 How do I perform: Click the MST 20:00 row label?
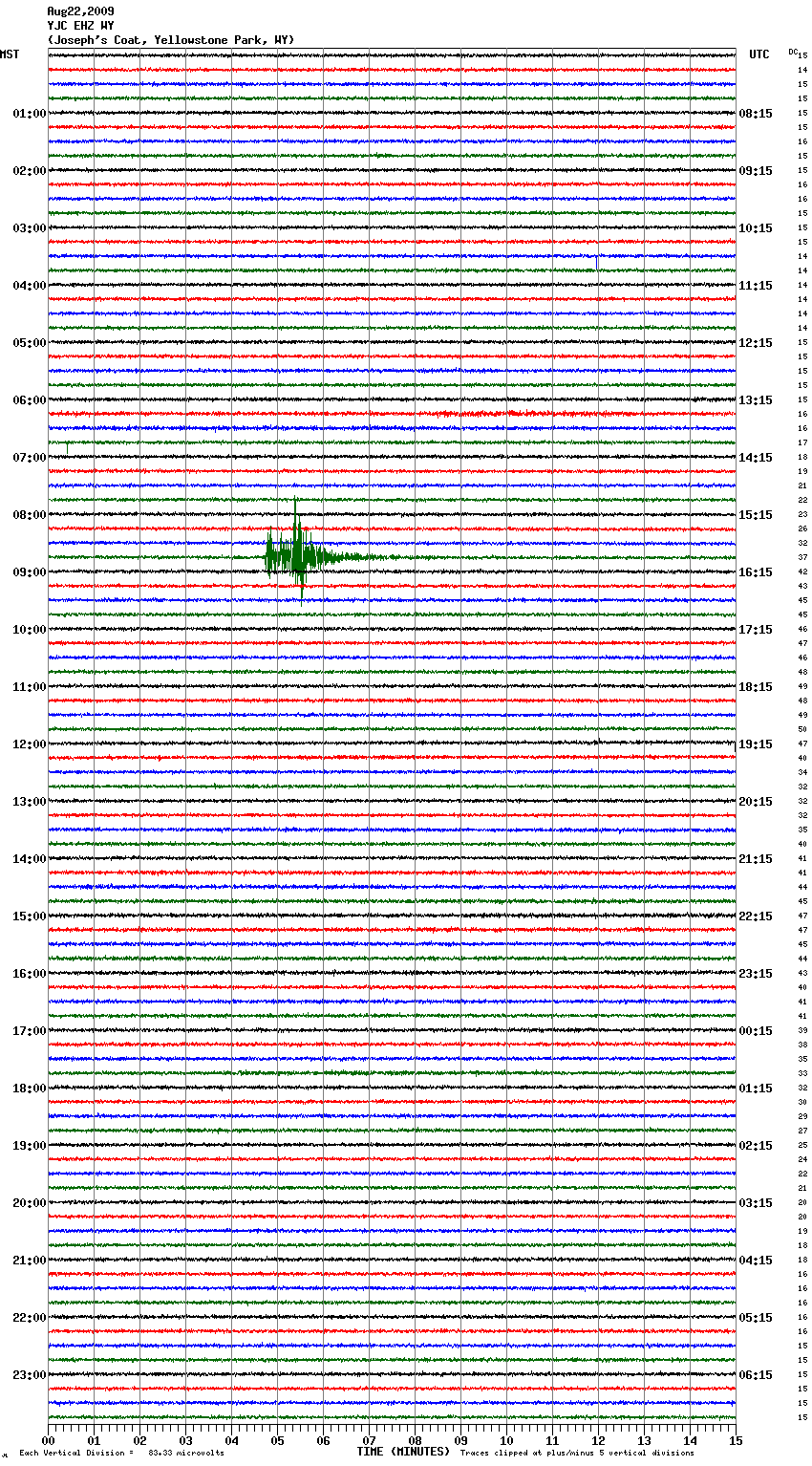30,1203
